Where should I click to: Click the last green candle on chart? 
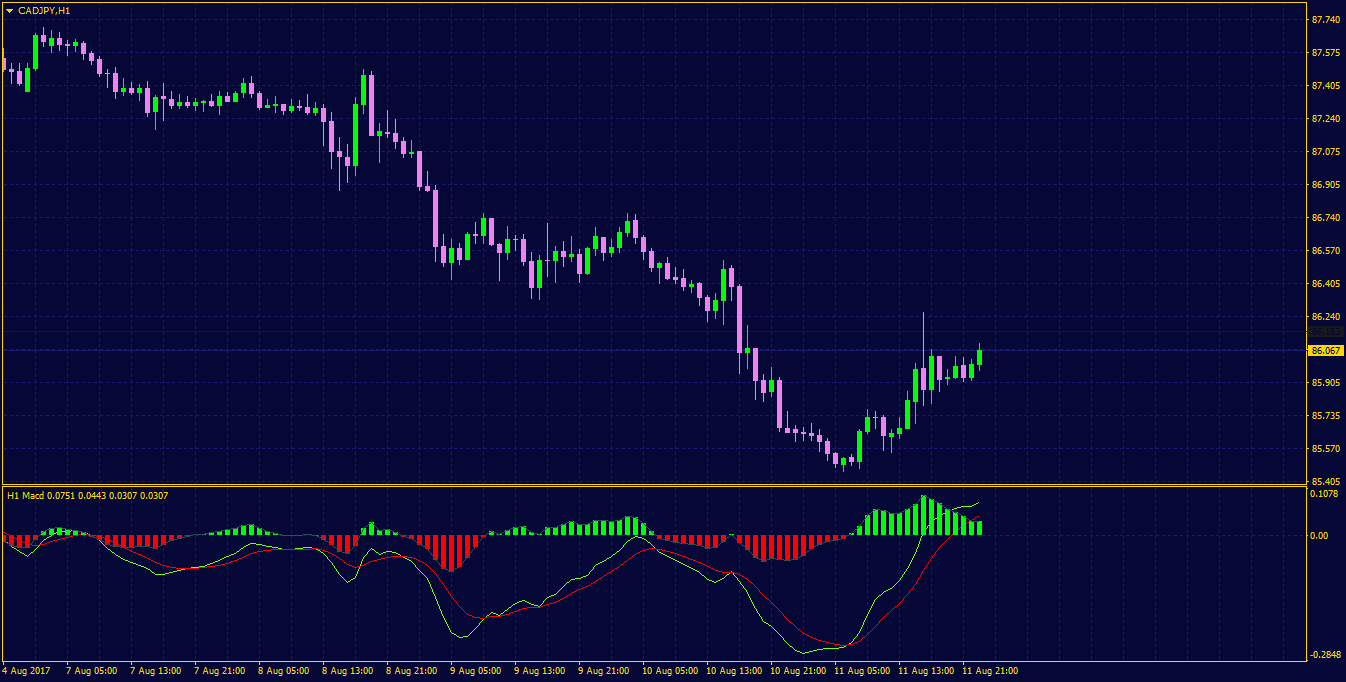click(979, 356)
